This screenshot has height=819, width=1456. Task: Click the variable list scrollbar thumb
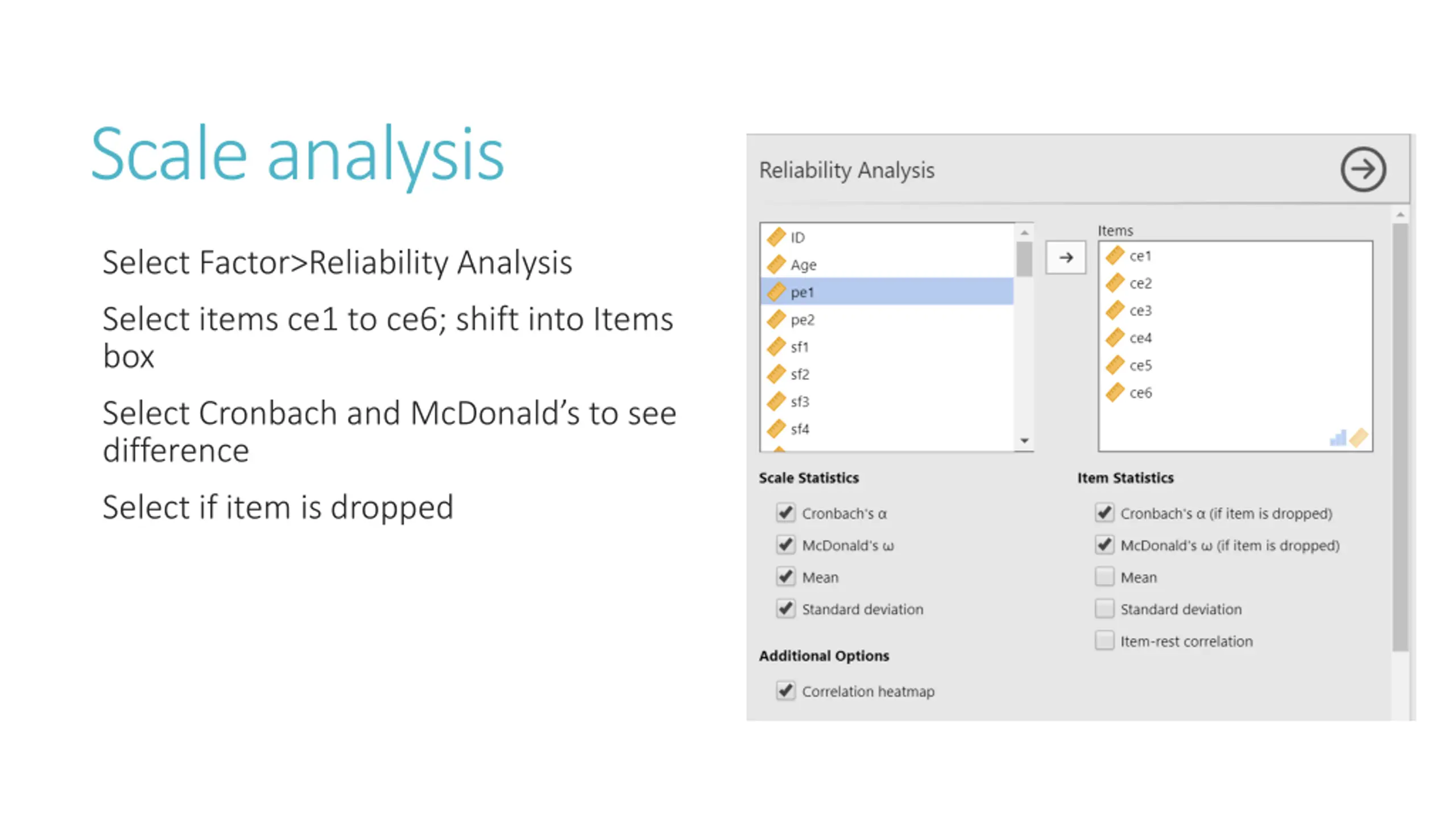1024,259
